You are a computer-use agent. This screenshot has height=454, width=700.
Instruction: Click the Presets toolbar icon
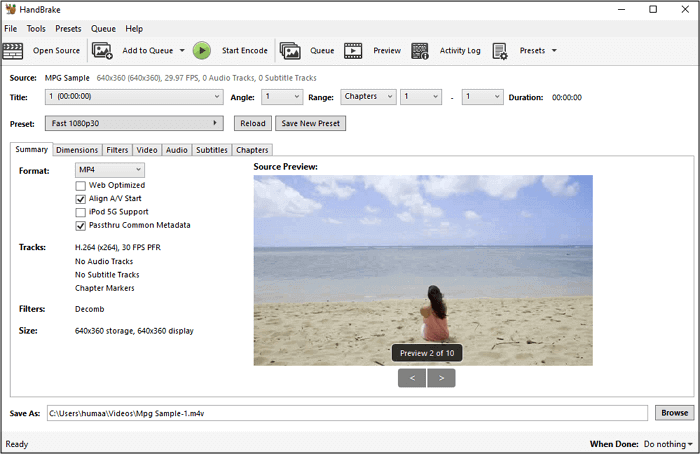click(499, 50)
